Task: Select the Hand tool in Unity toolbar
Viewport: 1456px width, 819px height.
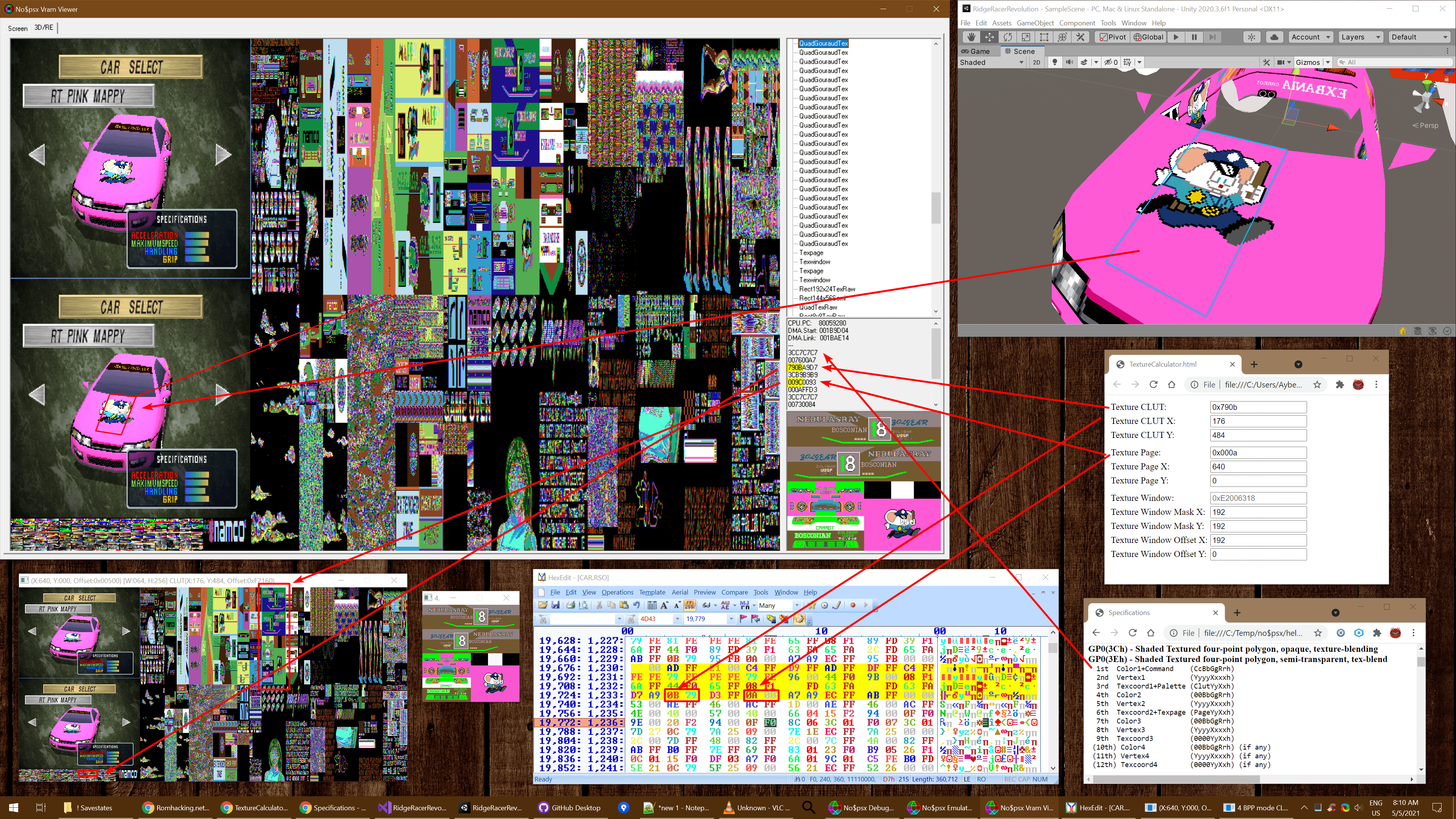Action: coord(971,37)
